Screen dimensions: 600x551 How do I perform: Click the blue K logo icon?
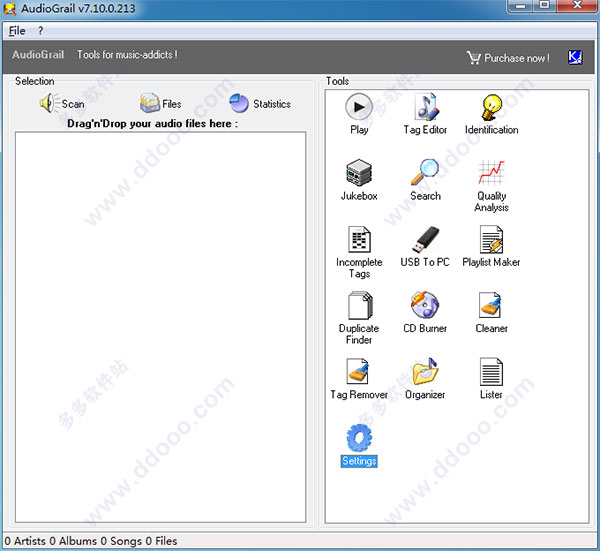pyautogui.click(x=575, y=57)
